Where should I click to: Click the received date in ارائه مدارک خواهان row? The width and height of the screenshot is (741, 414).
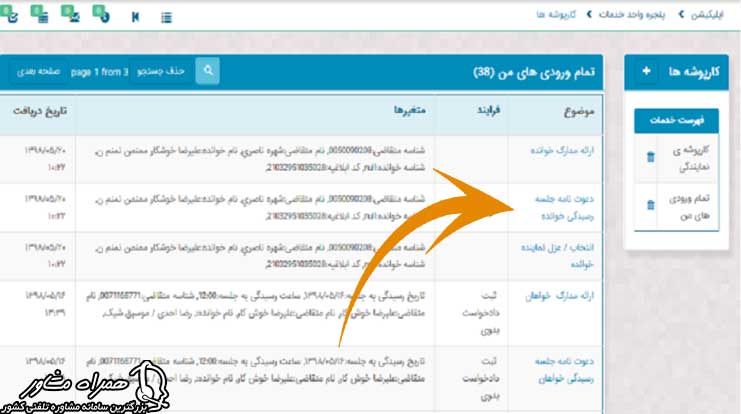click(45, 304)
